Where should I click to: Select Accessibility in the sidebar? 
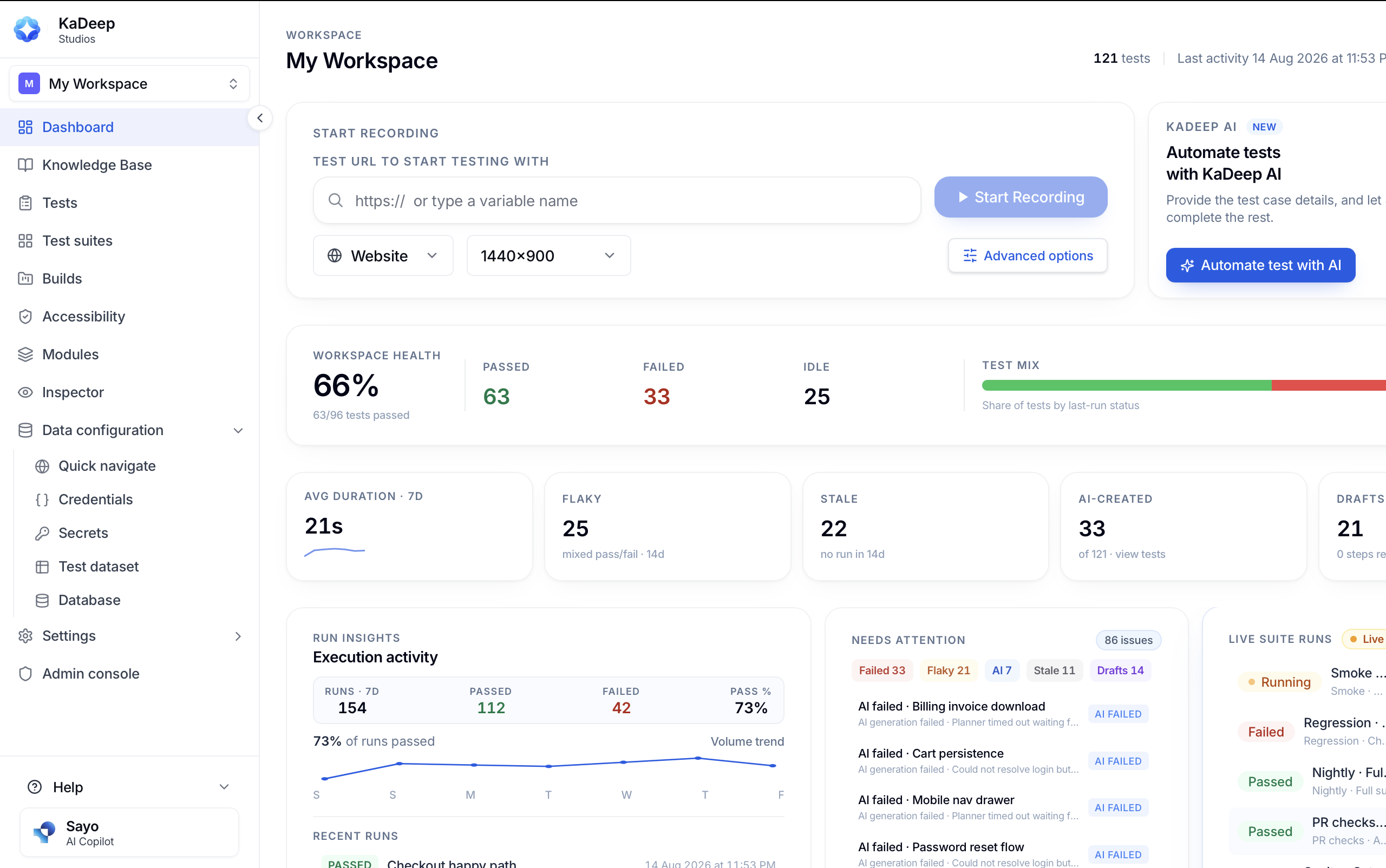point(129,317)
